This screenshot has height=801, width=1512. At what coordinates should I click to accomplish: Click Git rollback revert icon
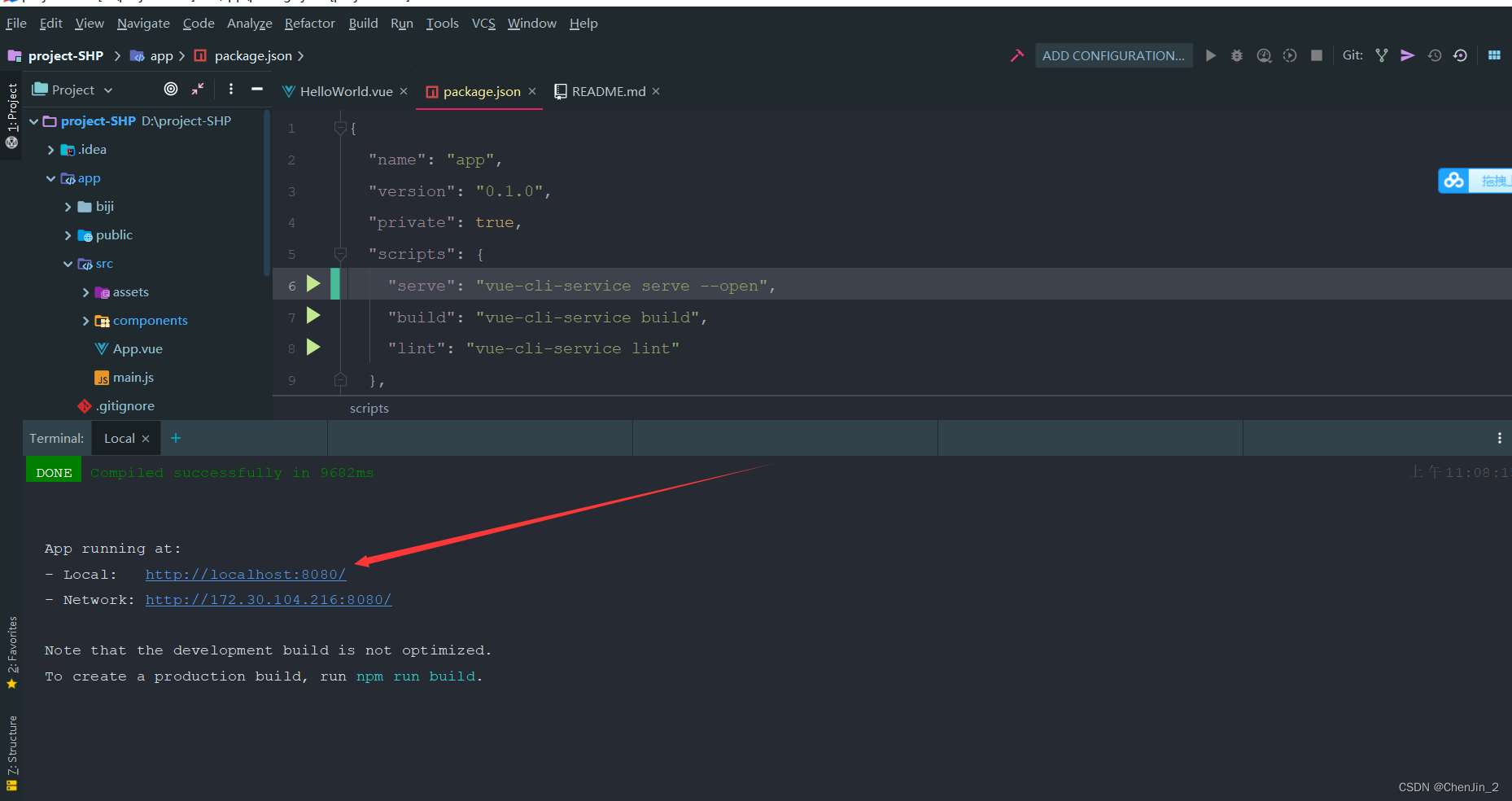(1461, 55)
